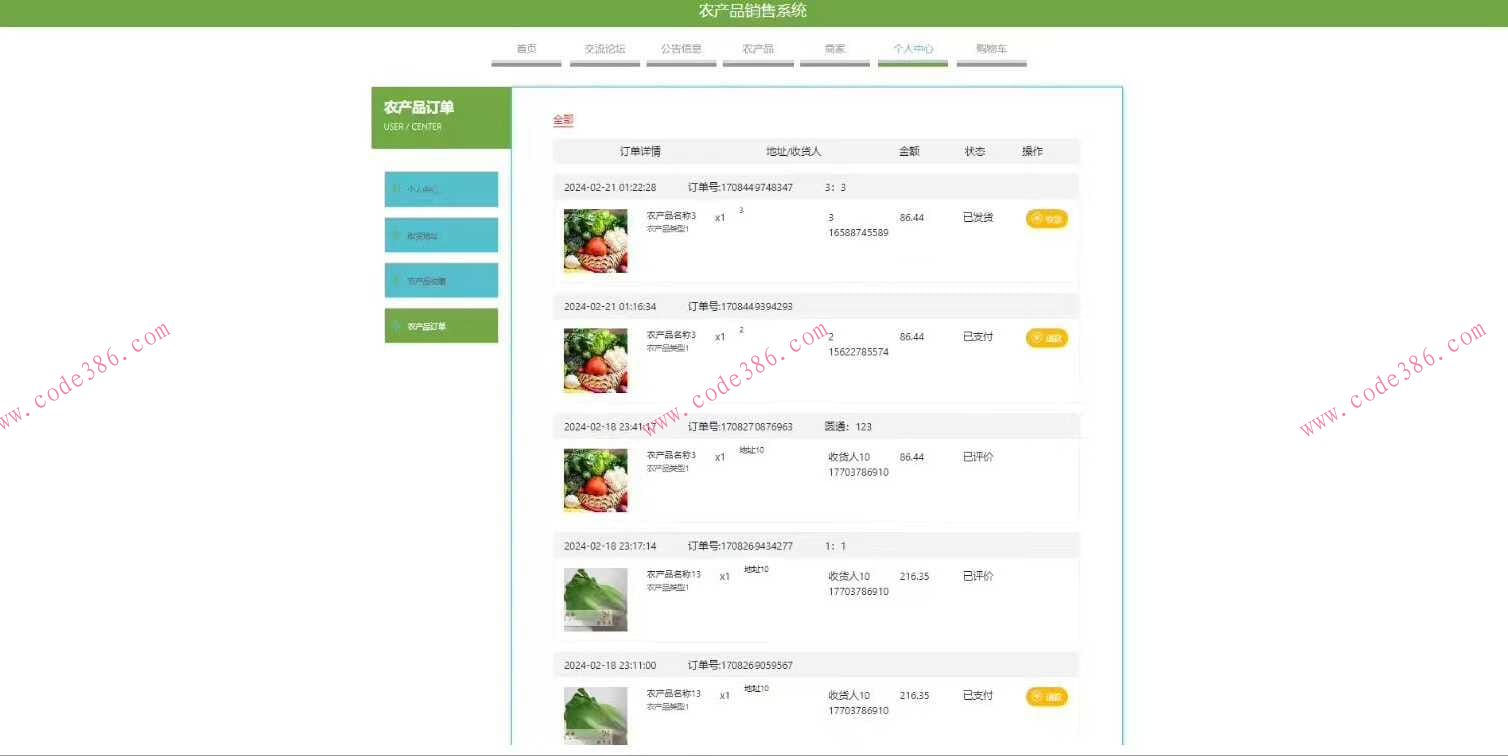Screen dimensions: 1508x756
Task: Click the green leaf thumbnail for 农产品名称13
Action: tap(595, 598)
